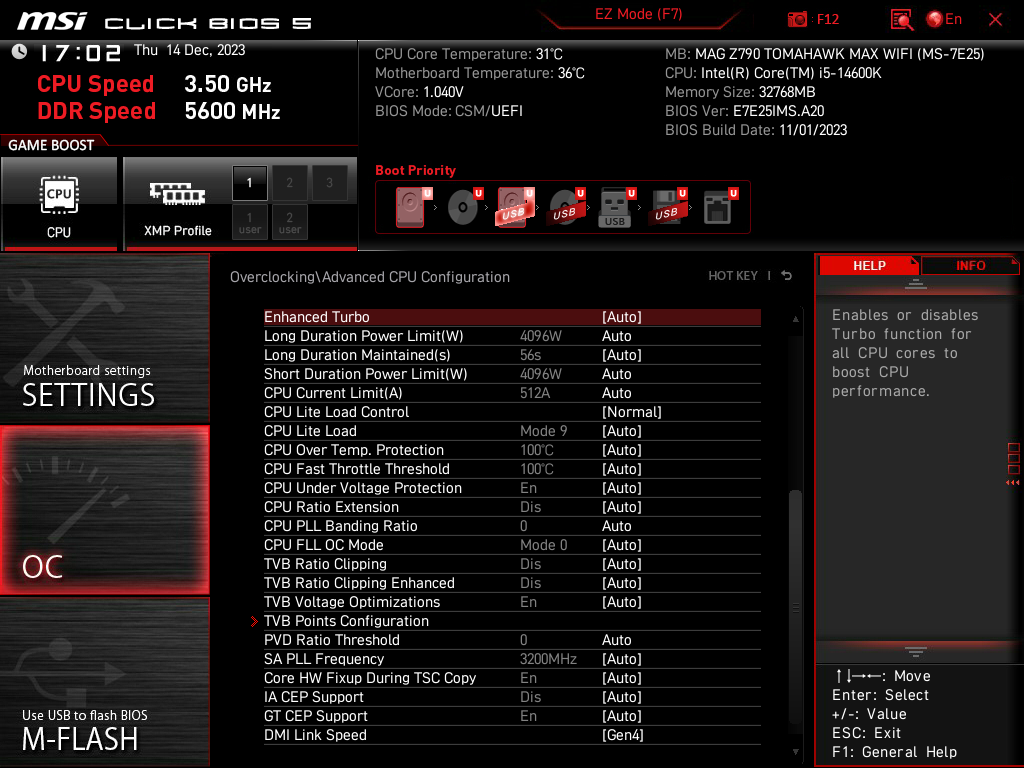This screenshot has height=768, width=1024.
Task: Close the BIOS with the X icon
Action: pyautogui.click(x=995, y=20)
